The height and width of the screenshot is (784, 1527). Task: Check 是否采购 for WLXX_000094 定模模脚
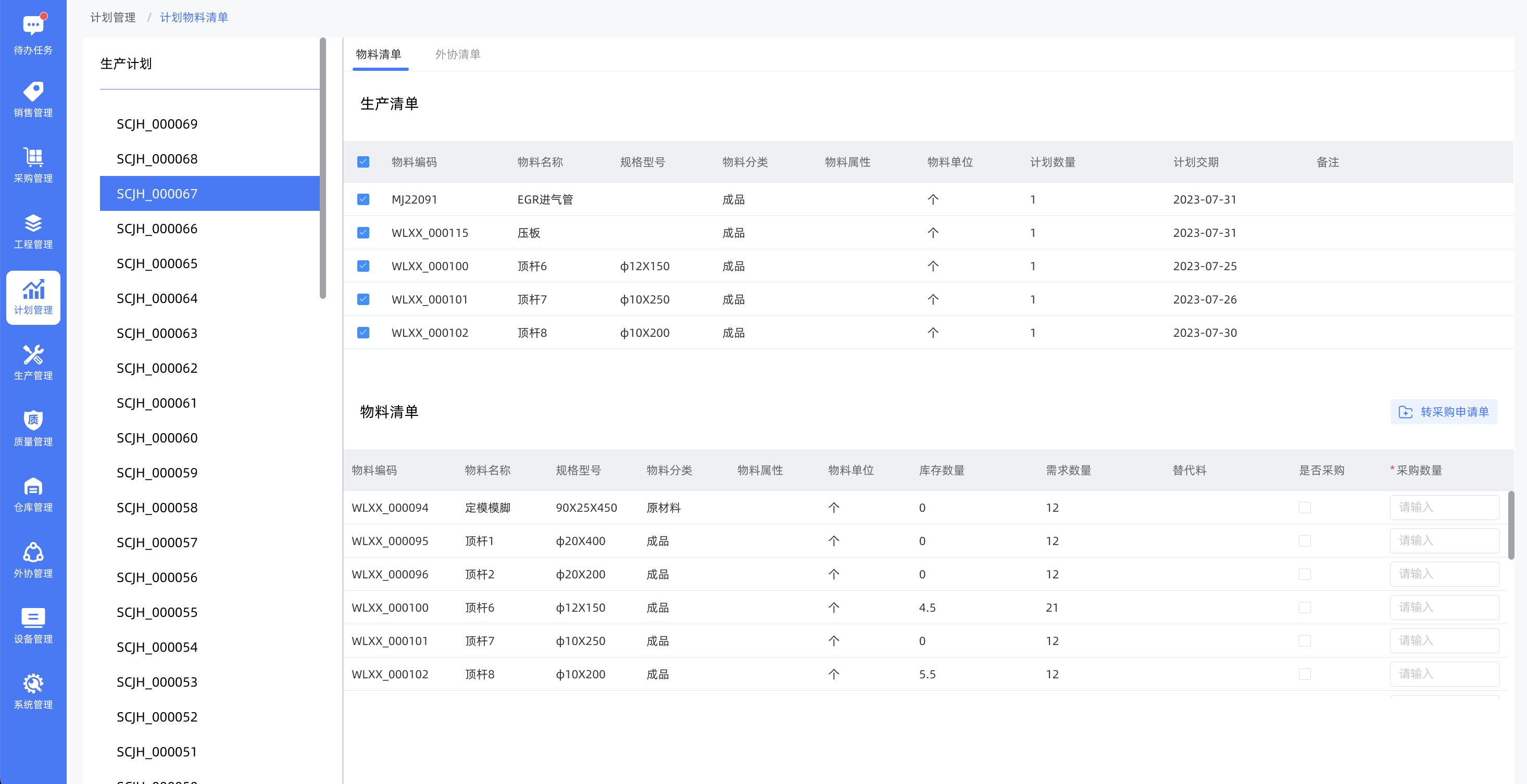point(1305,507)
